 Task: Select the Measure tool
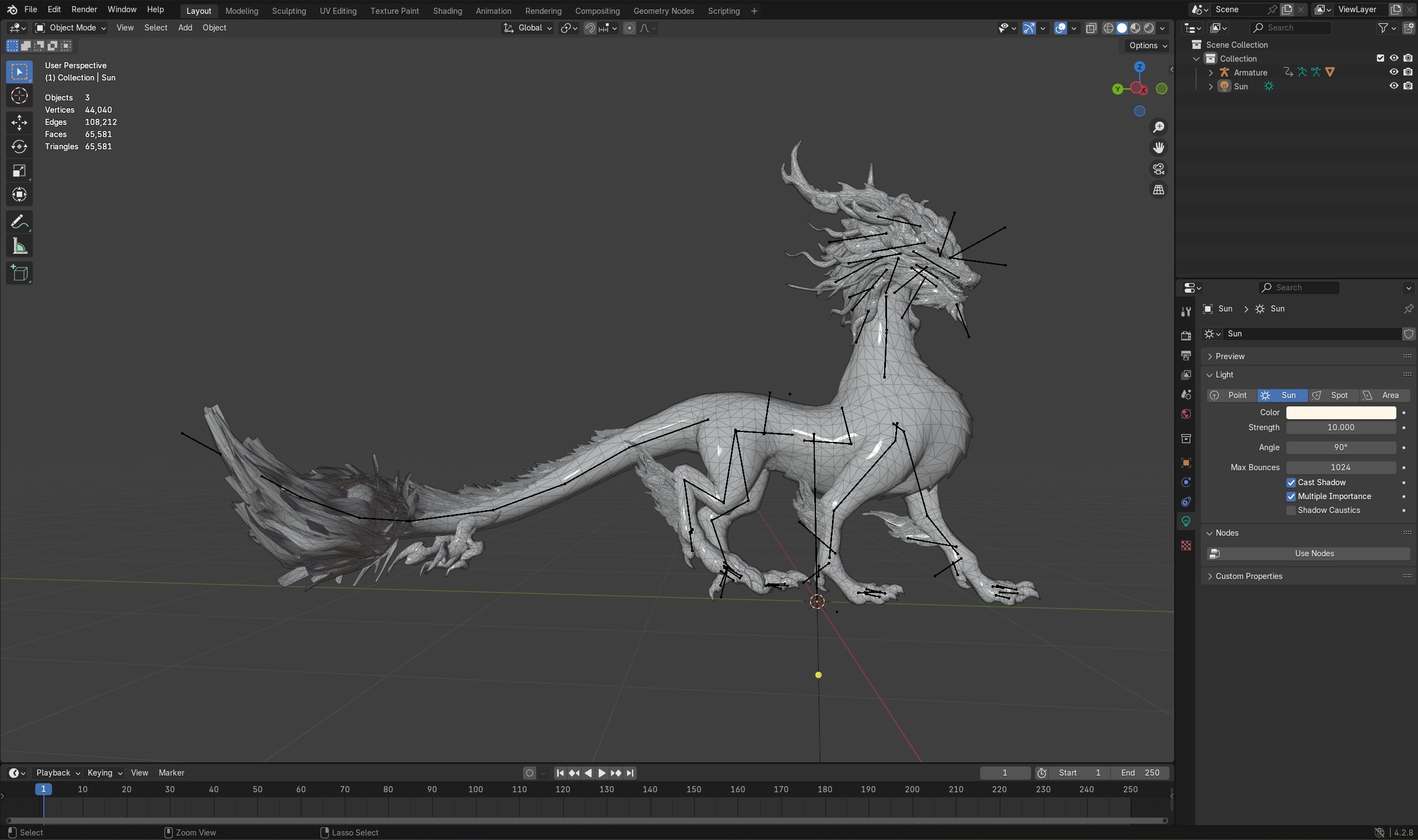(x=19, y=247)
